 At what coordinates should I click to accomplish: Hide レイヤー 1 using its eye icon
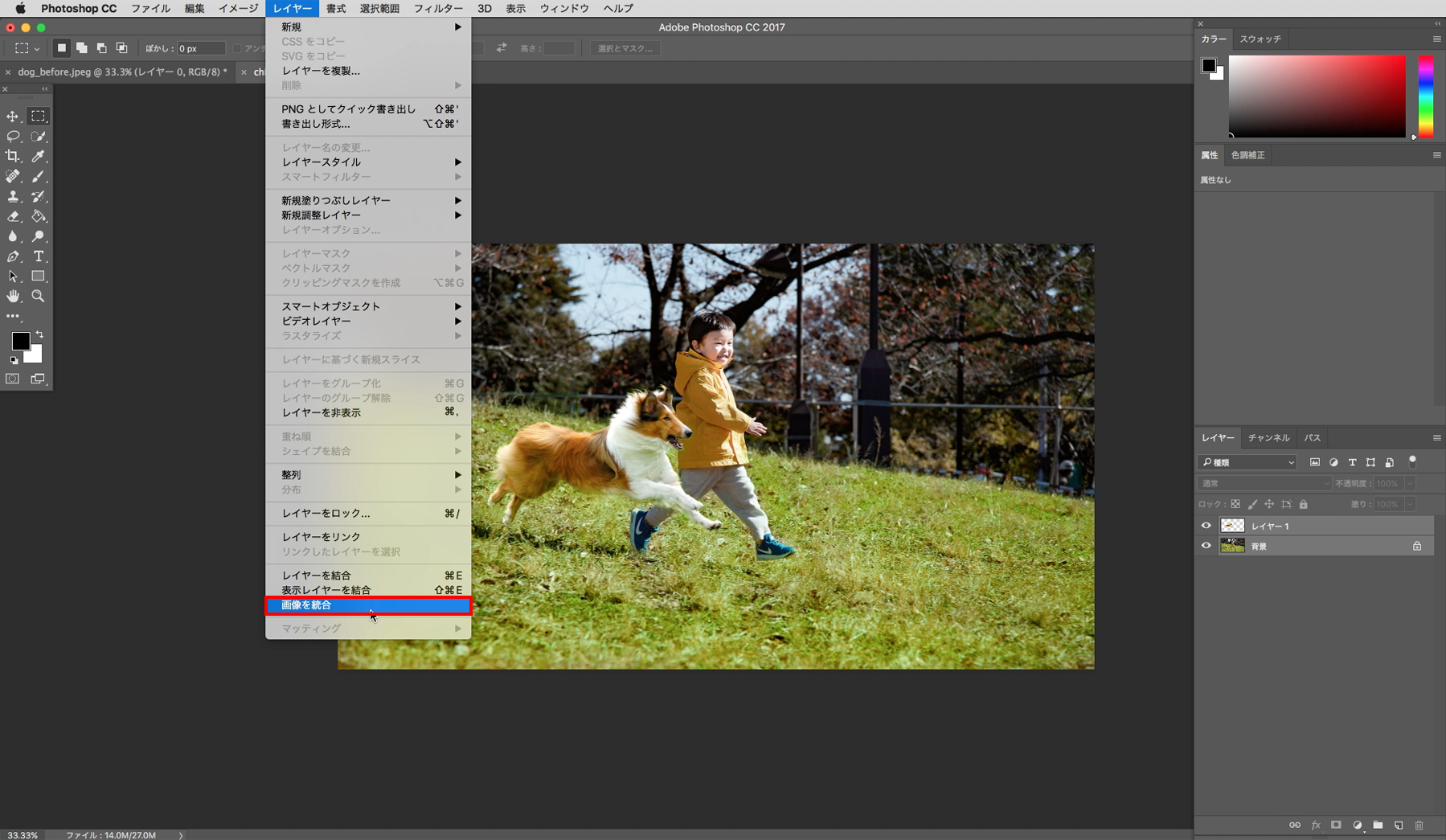point(1206,526)
